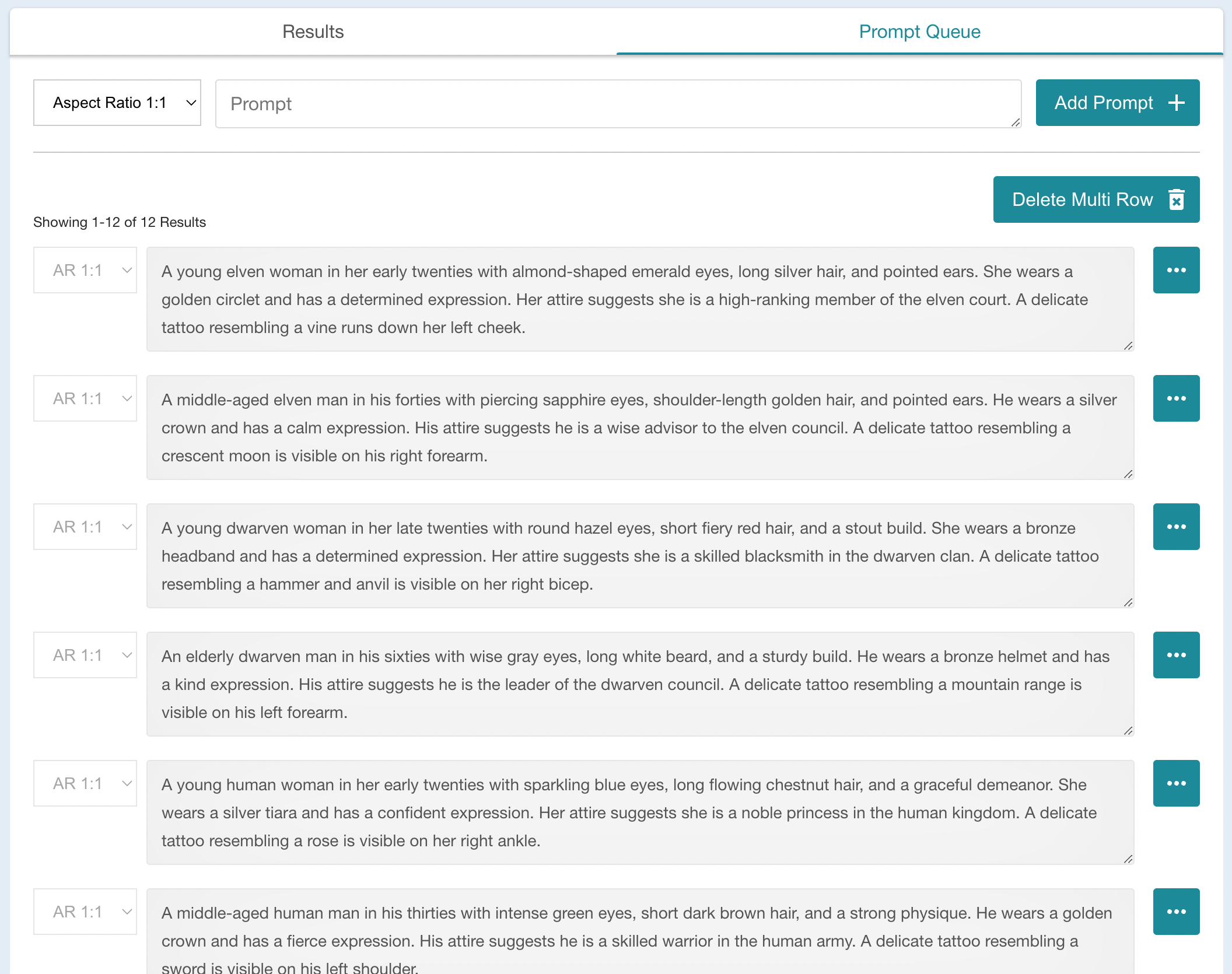Click the trash icon in Delete Multi Row
The height and width of the screenshot is (974, 1232).
point(1177,199)
